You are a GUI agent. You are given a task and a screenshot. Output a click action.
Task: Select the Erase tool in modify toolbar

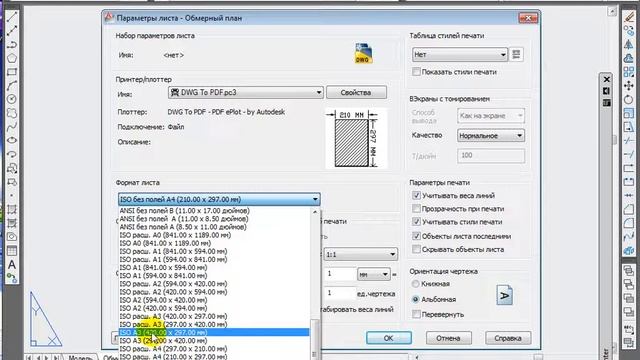[629, 17]
